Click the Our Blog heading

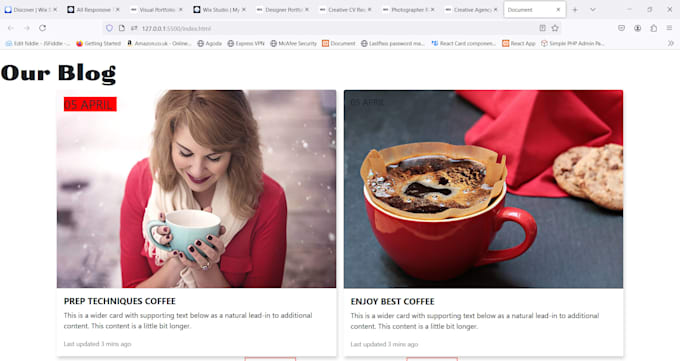[x=59, y=73]
